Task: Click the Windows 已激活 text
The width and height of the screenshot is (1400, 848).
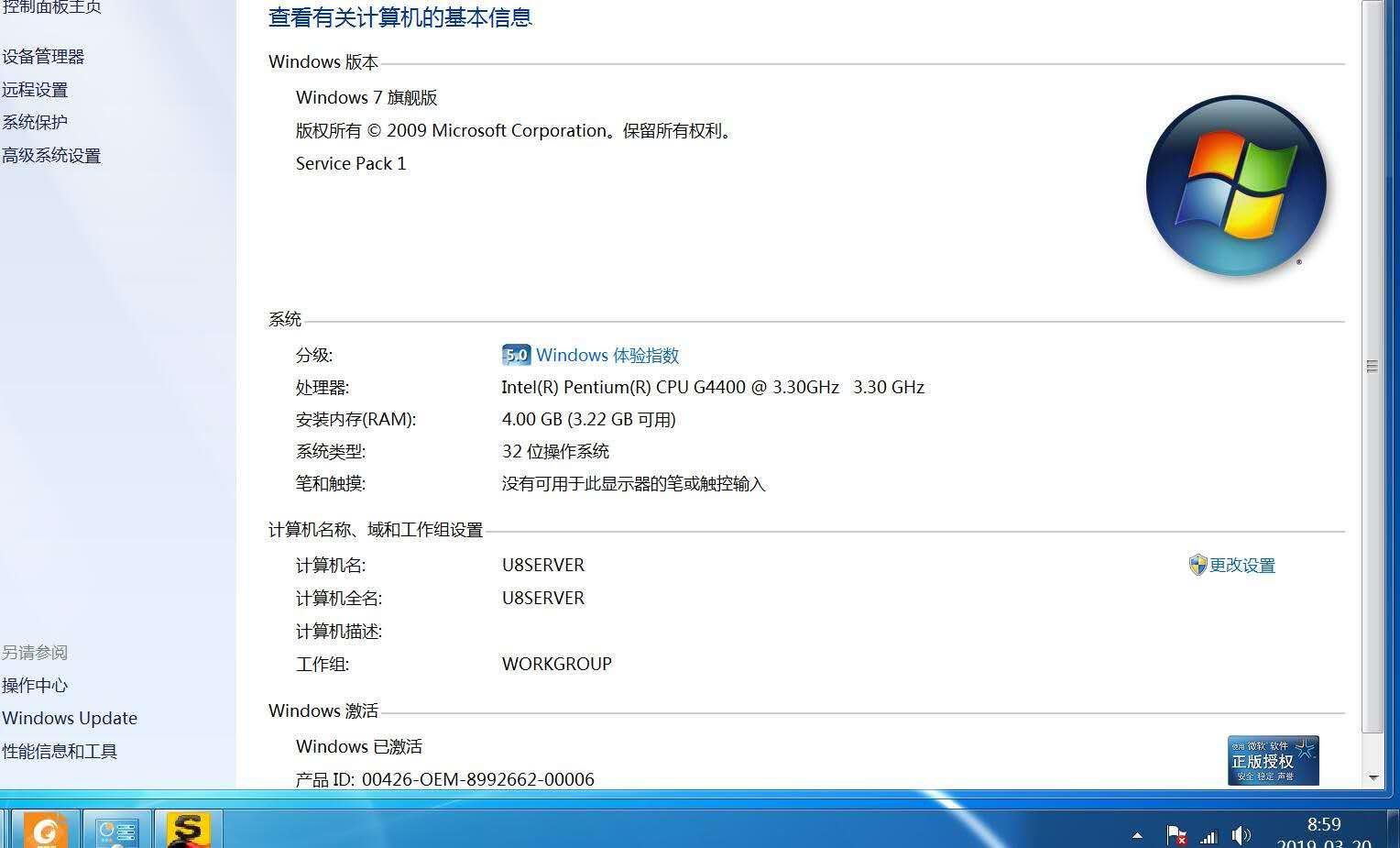Action: [x=359, y=747]
